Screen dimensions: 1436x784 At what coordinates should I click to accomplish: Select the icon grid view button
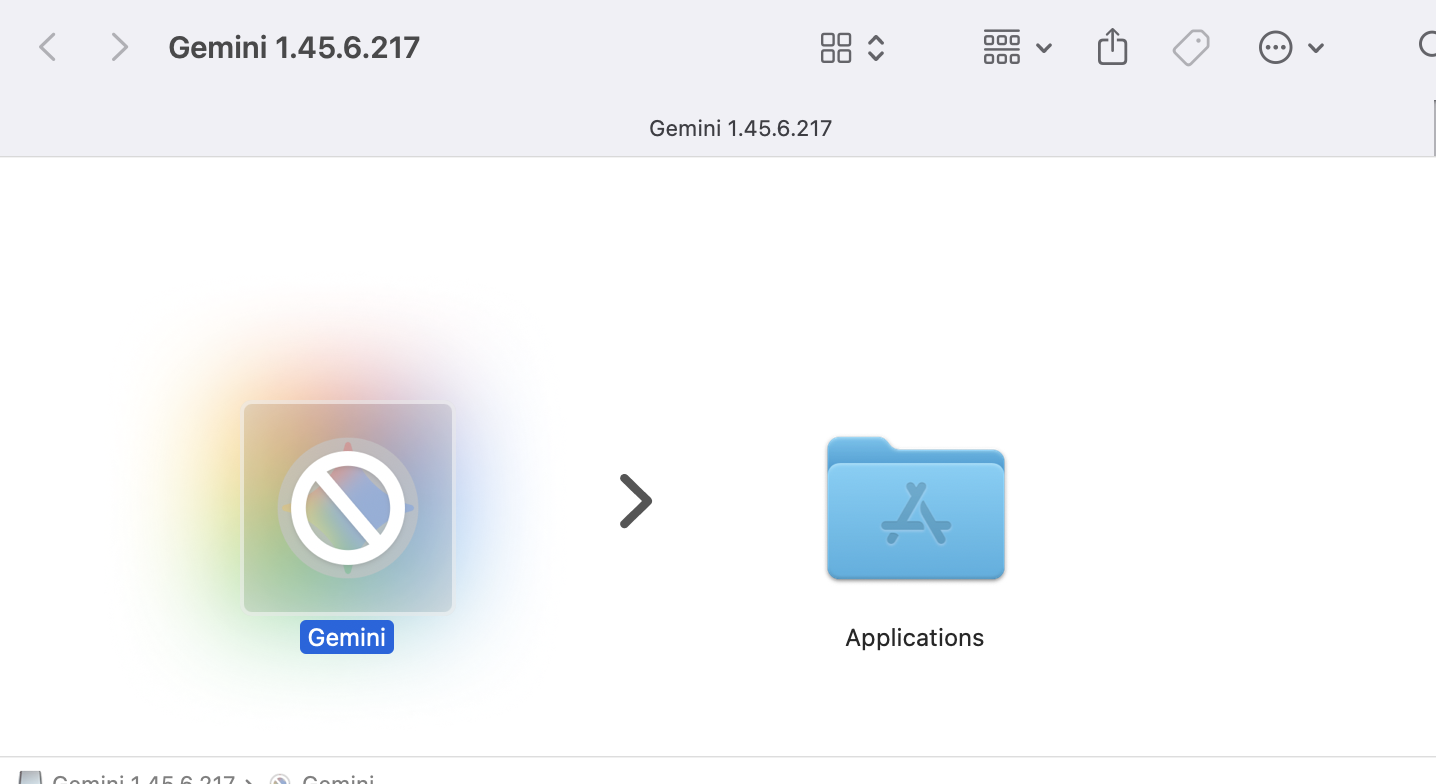point(836,47)
